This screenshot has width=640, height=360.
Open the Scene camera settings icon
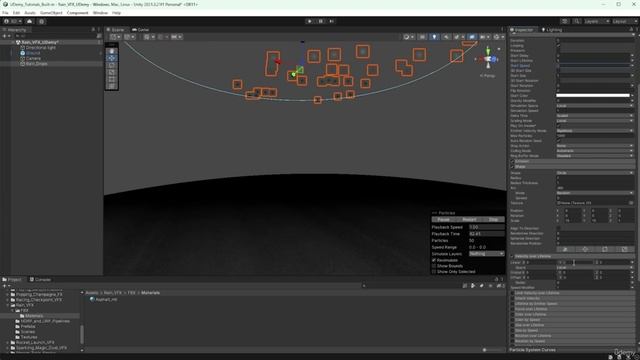[x=483, y=37]
